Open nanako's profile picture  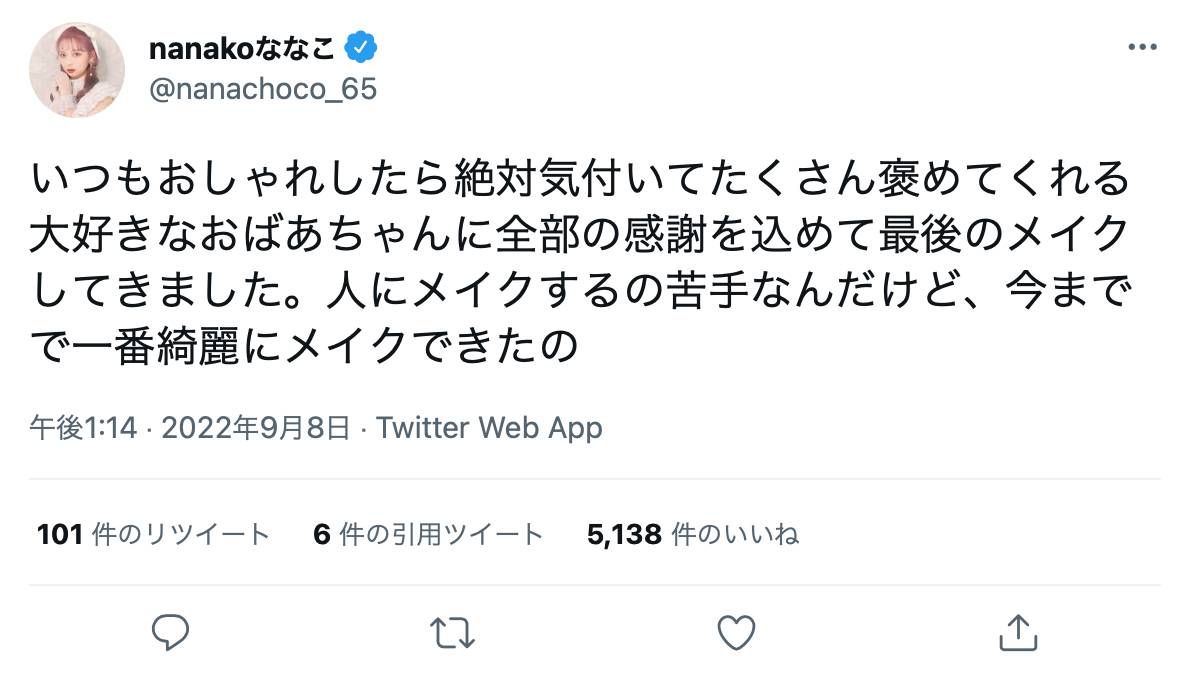[76, 70]
